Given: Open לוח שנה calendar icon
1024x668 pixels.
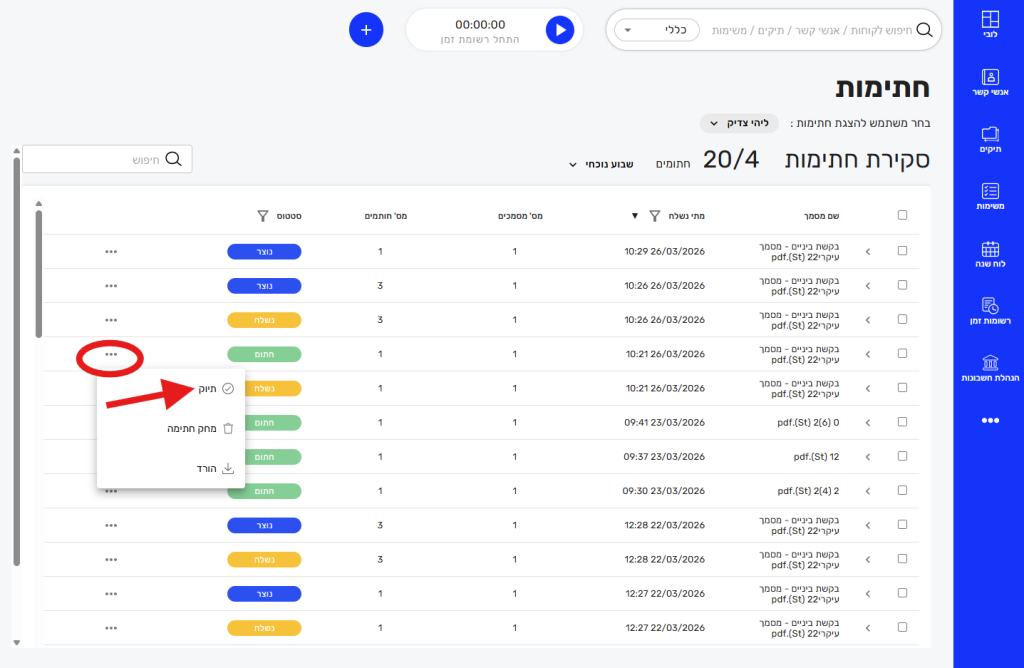Looking at the screenshot, I should pyautogui.click(x=989, y=255).
